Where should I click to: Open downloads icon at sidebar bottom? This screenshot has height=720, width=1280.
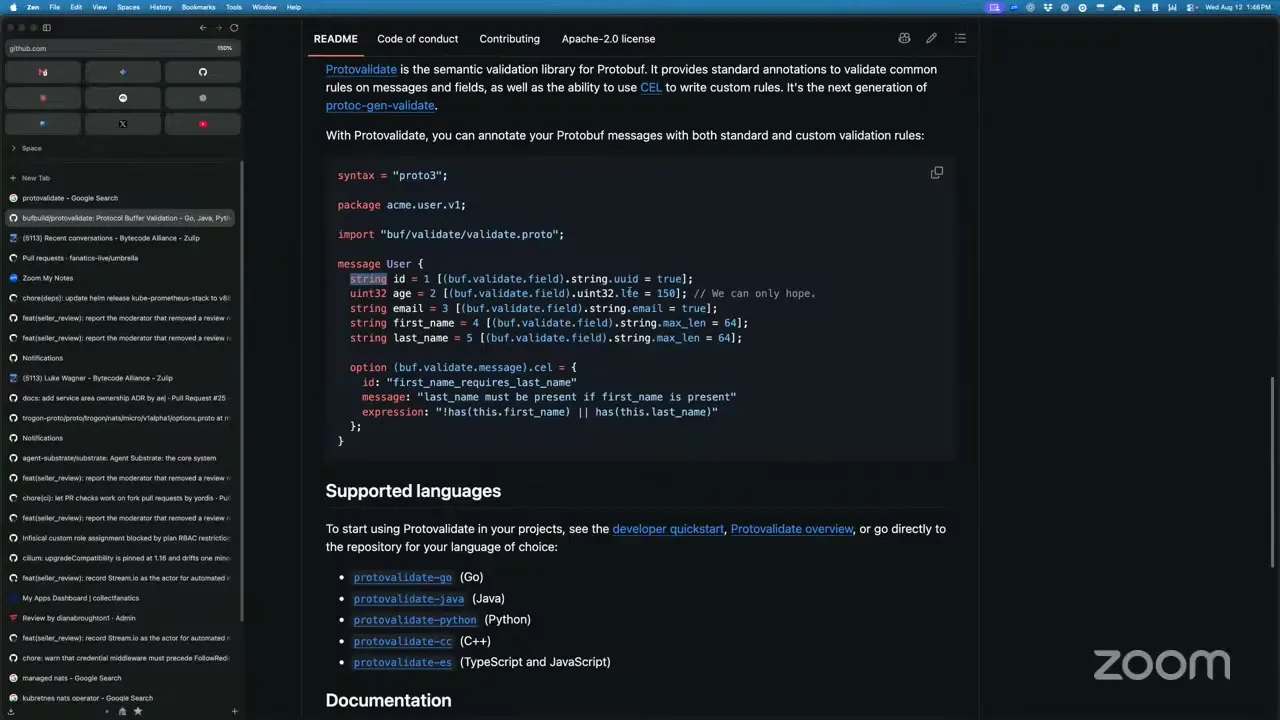click(x=12, y=711)
